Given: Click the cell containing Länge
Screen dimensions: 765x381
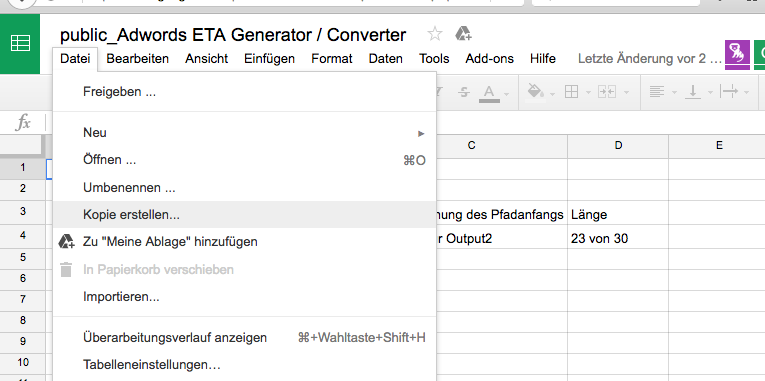Looking at the screenshot, I should [x=618, y=214].
